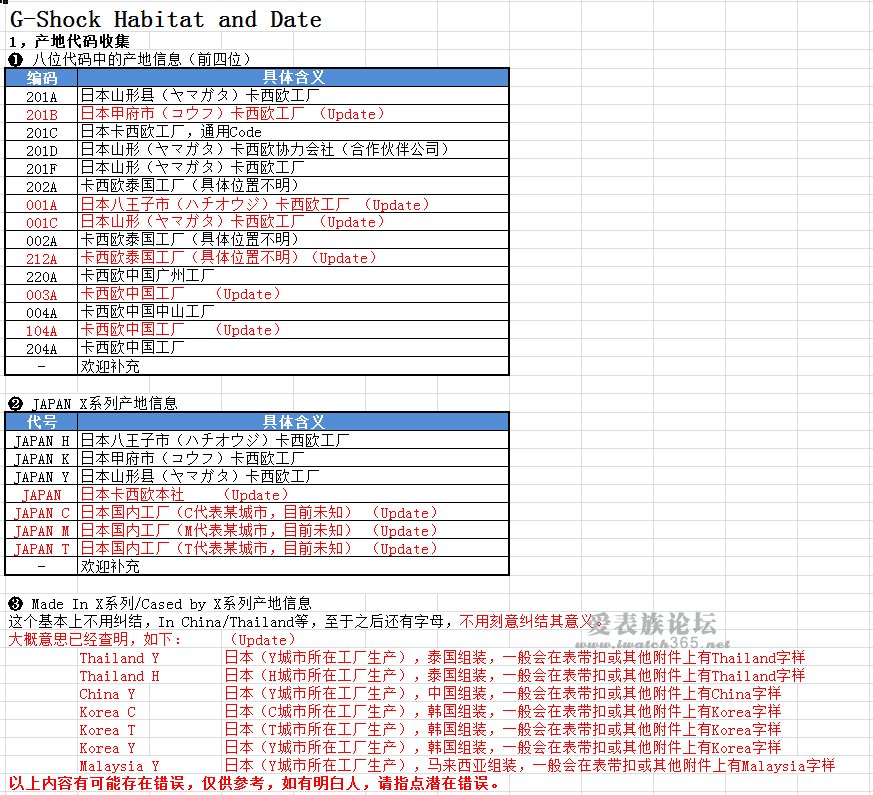The height and width of the screenshot is (795, 873).
Task: Click the red code cell '003A'
Action: click(x=41, y=295)
